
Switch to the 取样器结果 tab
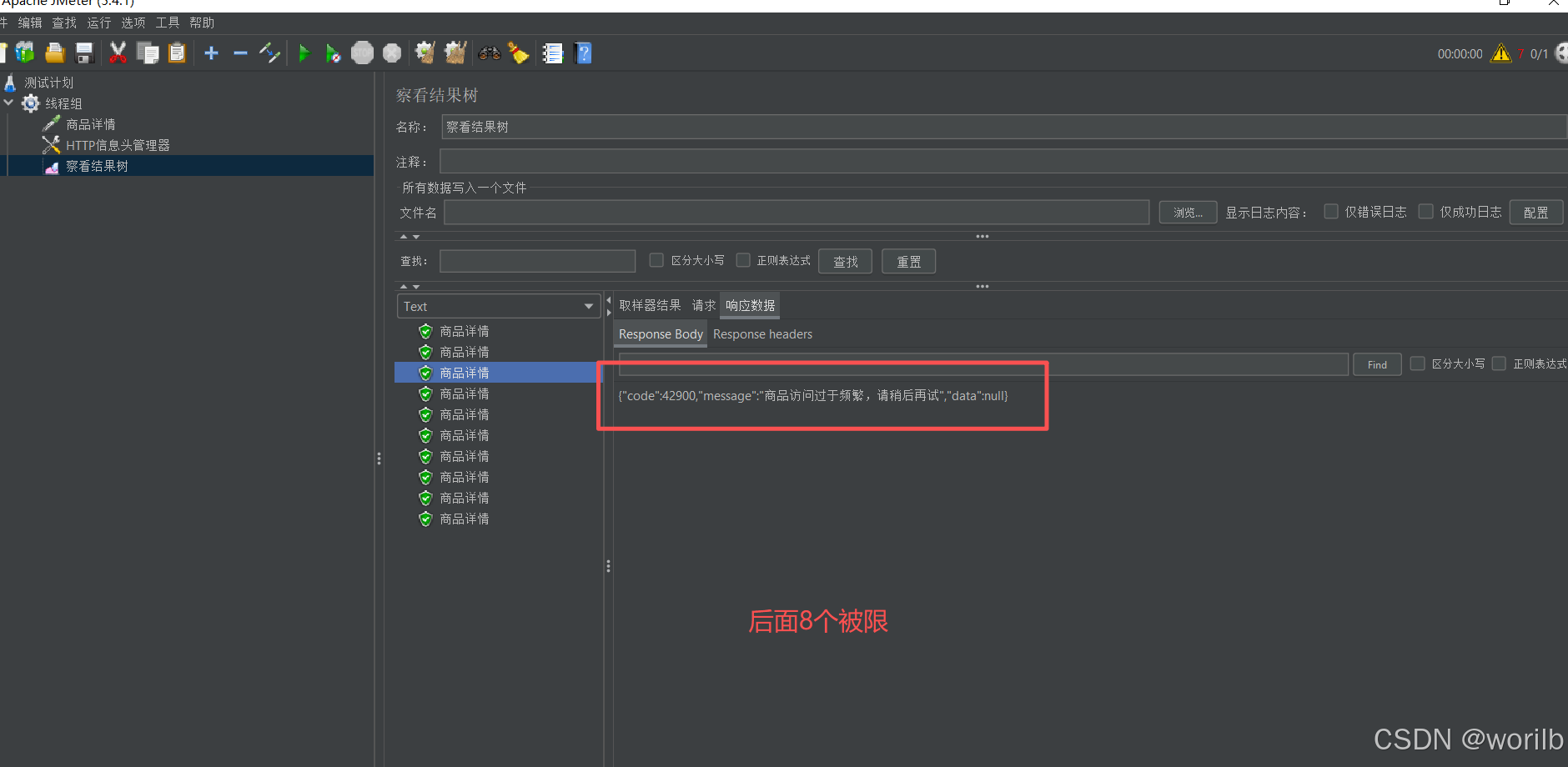coord(650,305)
